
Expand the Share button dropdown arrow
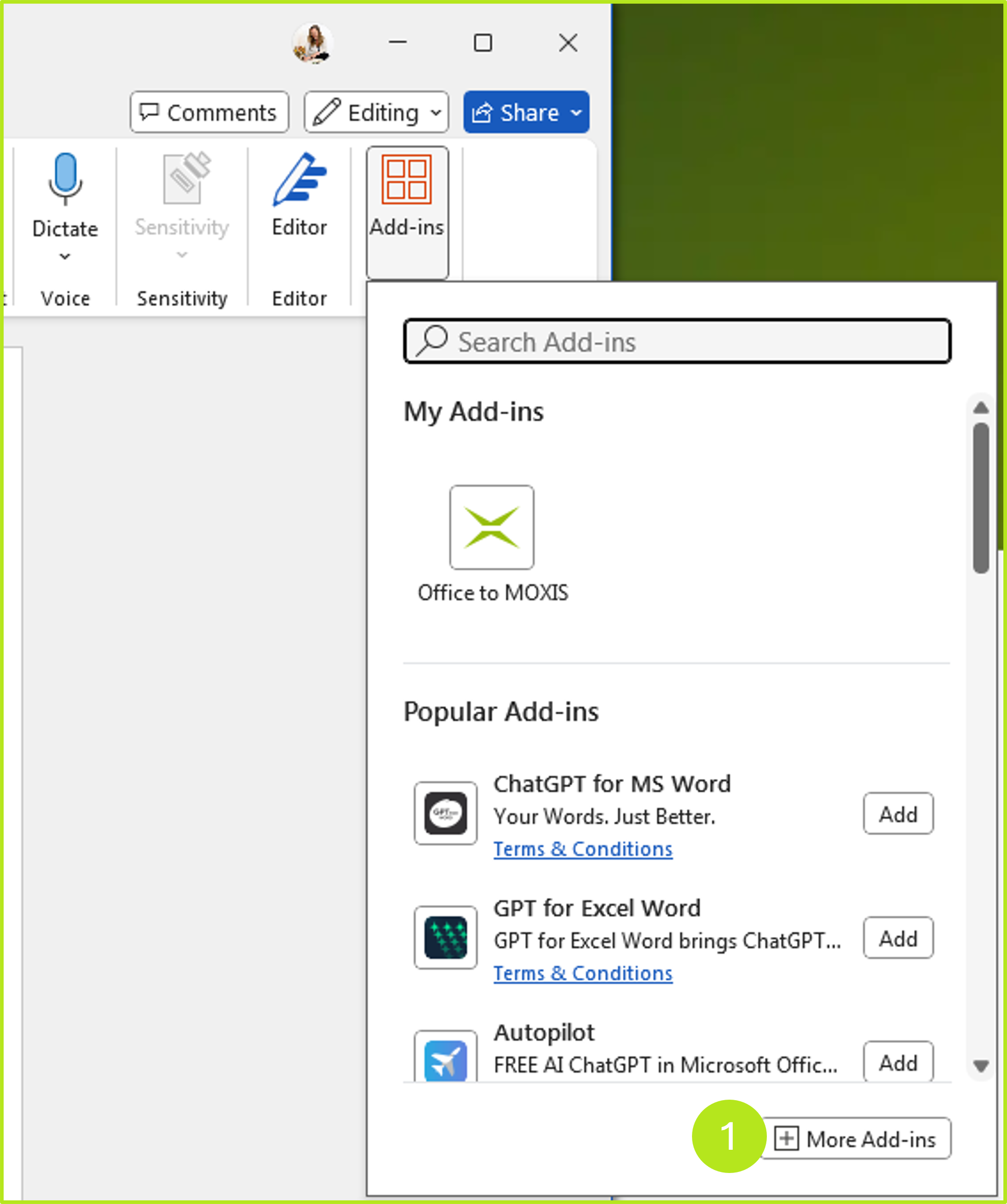[x=576, y=113]
